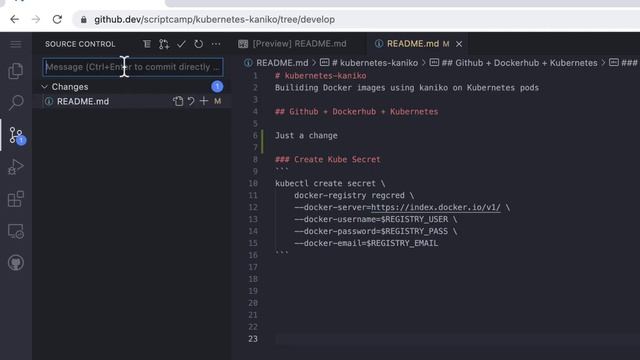Open the hamburger menu in the activity bar
This screenshot has width=640, height=360.
point(16,44)
